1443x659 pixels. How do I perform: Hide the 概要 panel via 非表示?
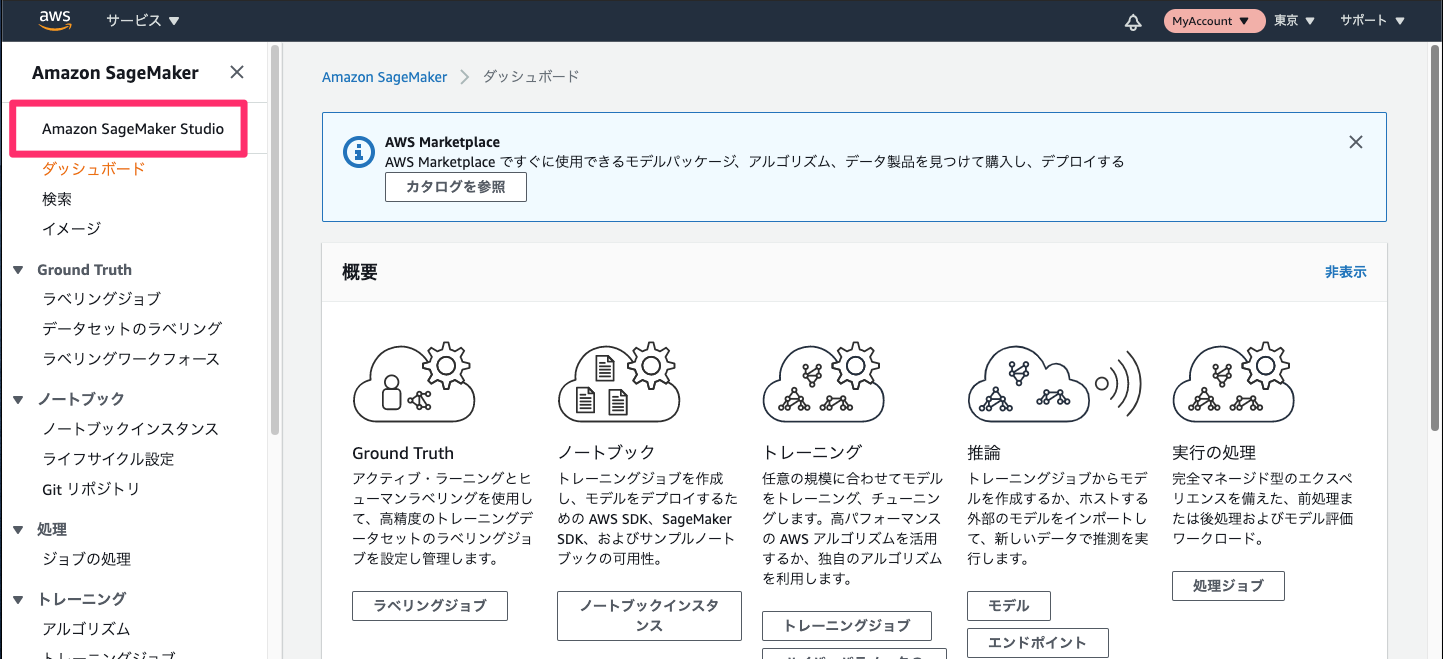[1346, 272]
